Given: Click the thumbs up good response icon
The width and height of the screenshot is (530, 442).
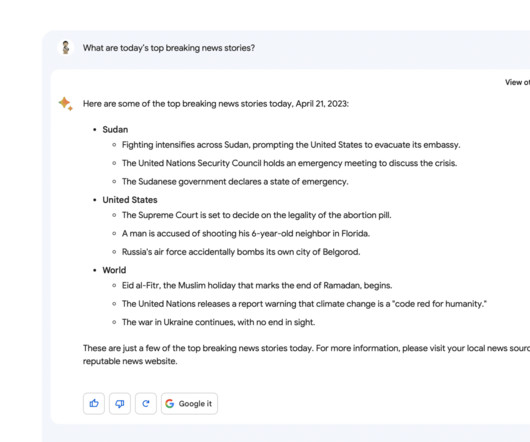Looking at the screenshot, I should [94, 403].
